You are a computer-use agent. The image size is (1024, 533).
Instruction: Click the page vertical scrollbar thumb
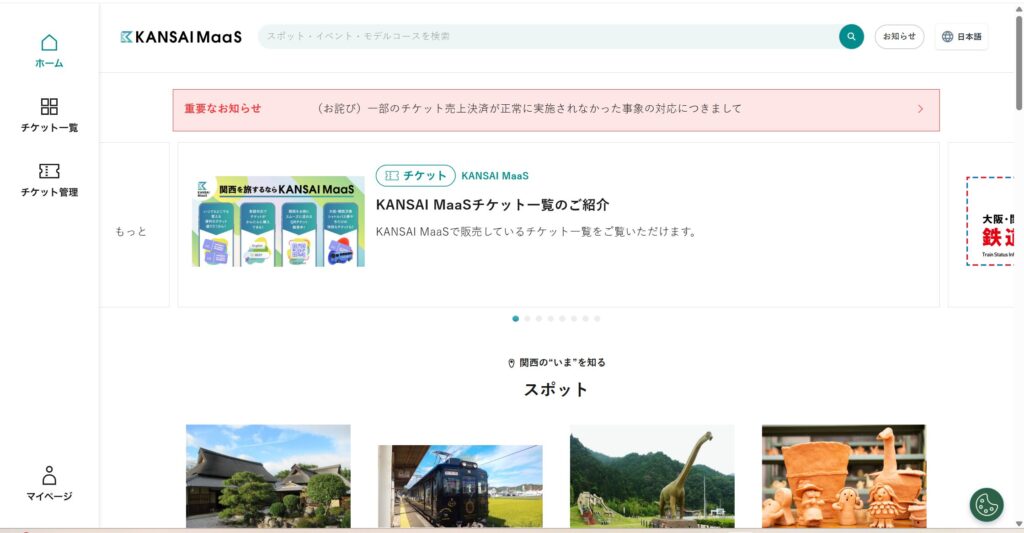tap(1019, 62)
